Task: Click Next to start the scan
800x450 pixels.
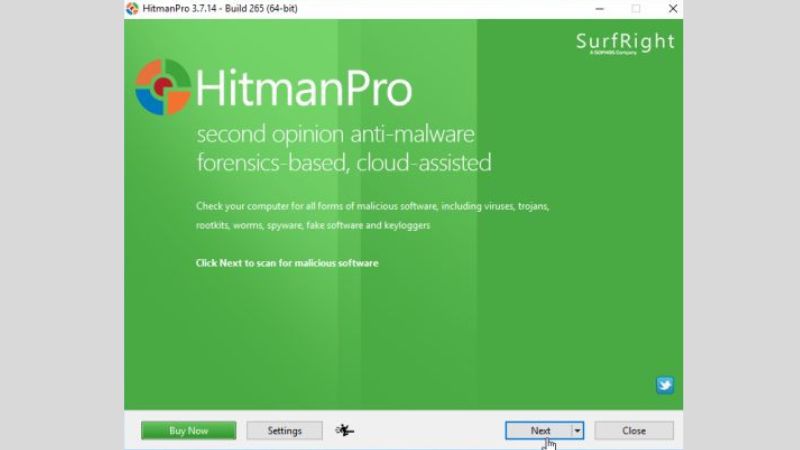Action: [x=538, y=431]
